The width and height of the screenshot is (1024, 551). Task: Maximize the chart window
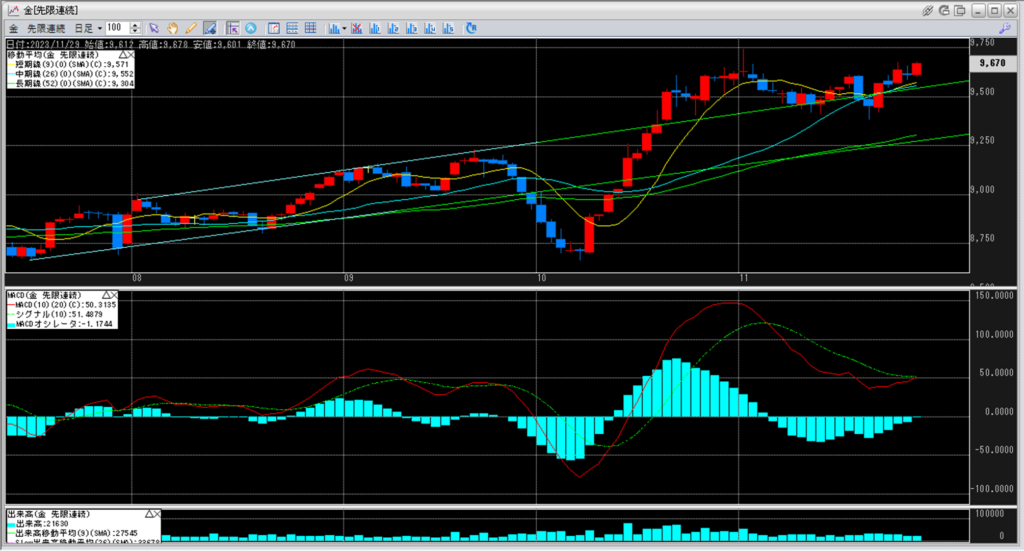pos(994,10)
